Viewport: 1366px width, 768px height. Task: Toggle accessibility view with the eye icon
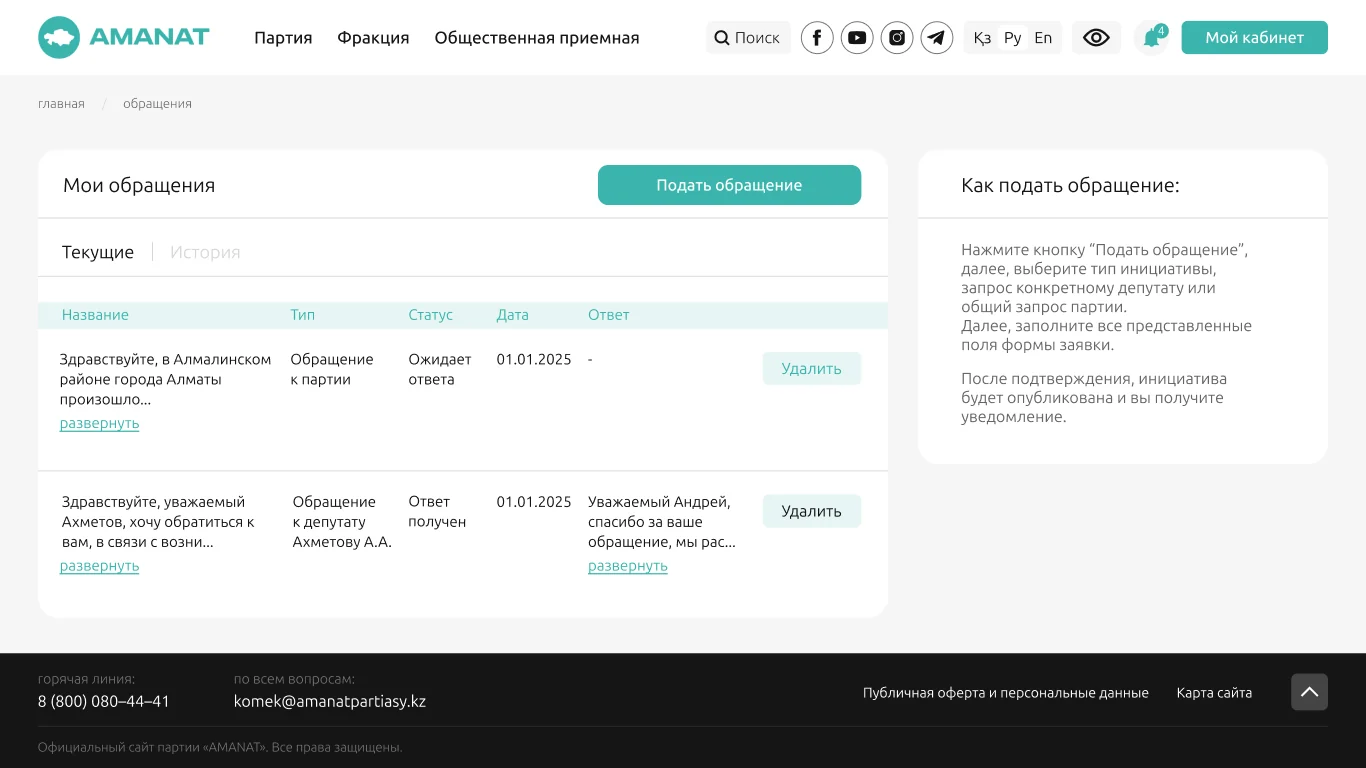(x=1096, y=38)
